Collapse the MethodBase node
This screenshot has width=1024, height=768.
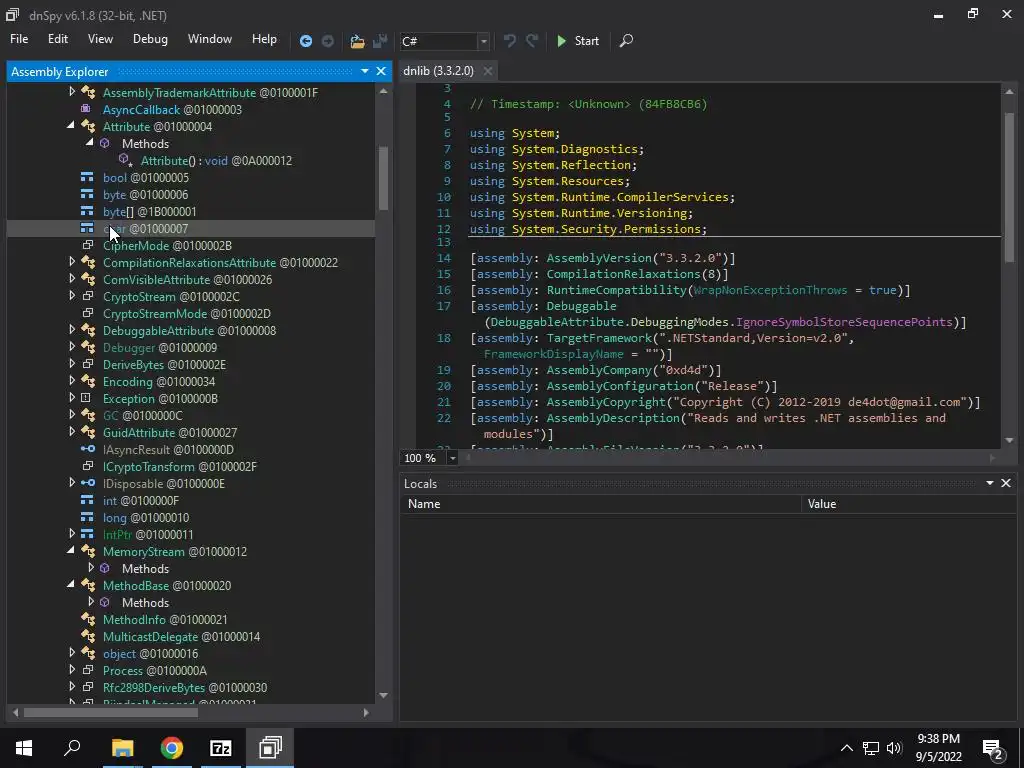click(x=71, y=584)
